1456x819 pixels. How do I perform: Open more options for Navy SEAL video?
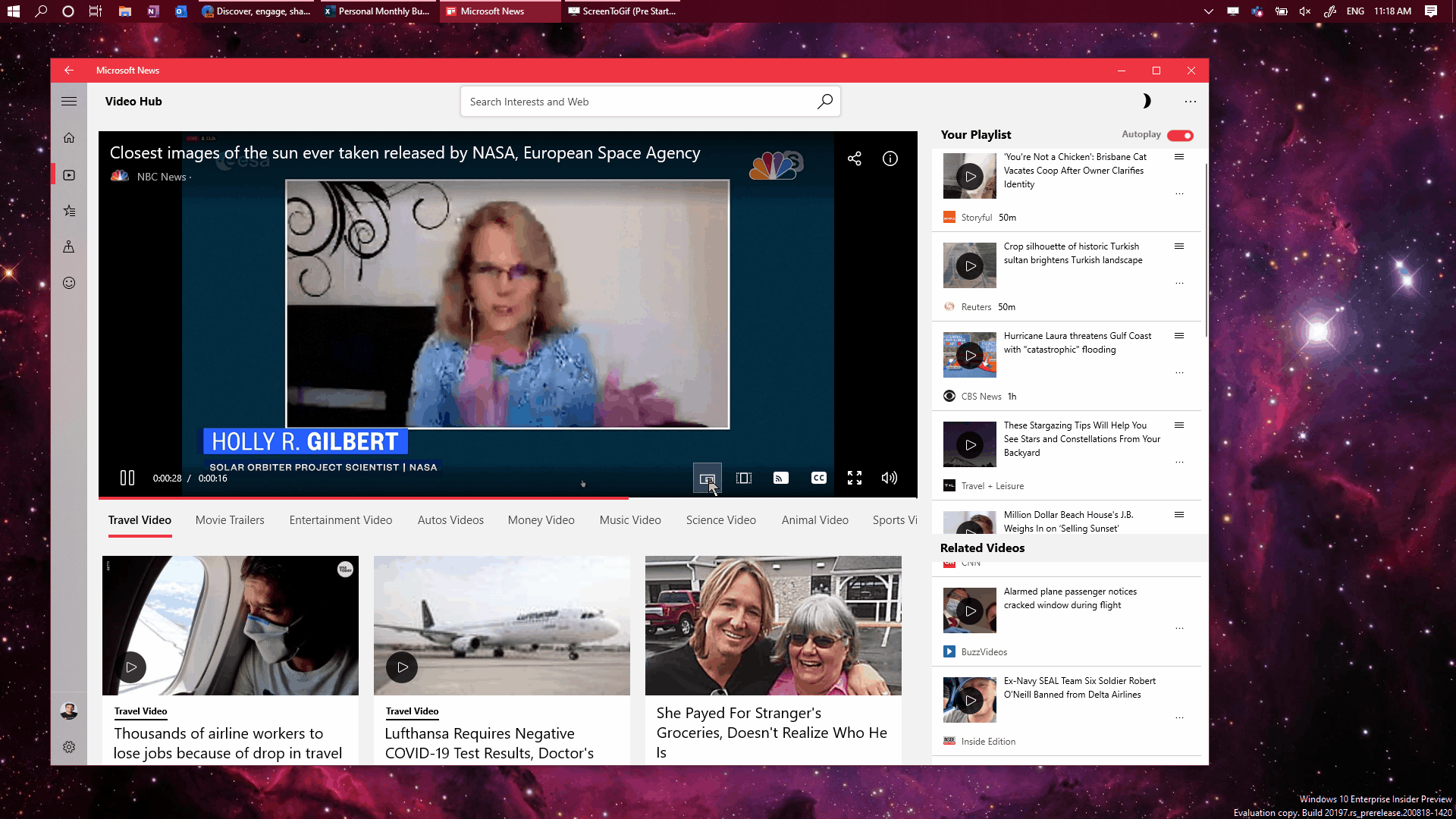click(1179, 718)
